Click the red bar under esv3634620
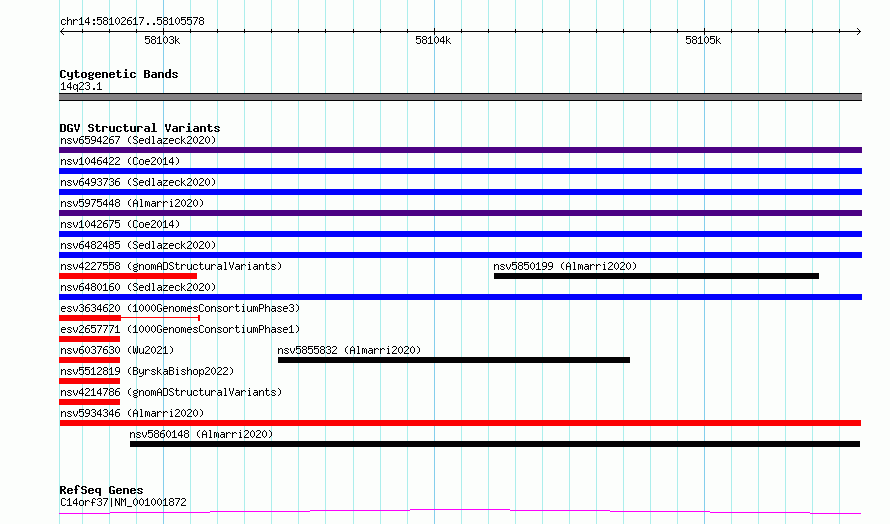 click(90, 318)
